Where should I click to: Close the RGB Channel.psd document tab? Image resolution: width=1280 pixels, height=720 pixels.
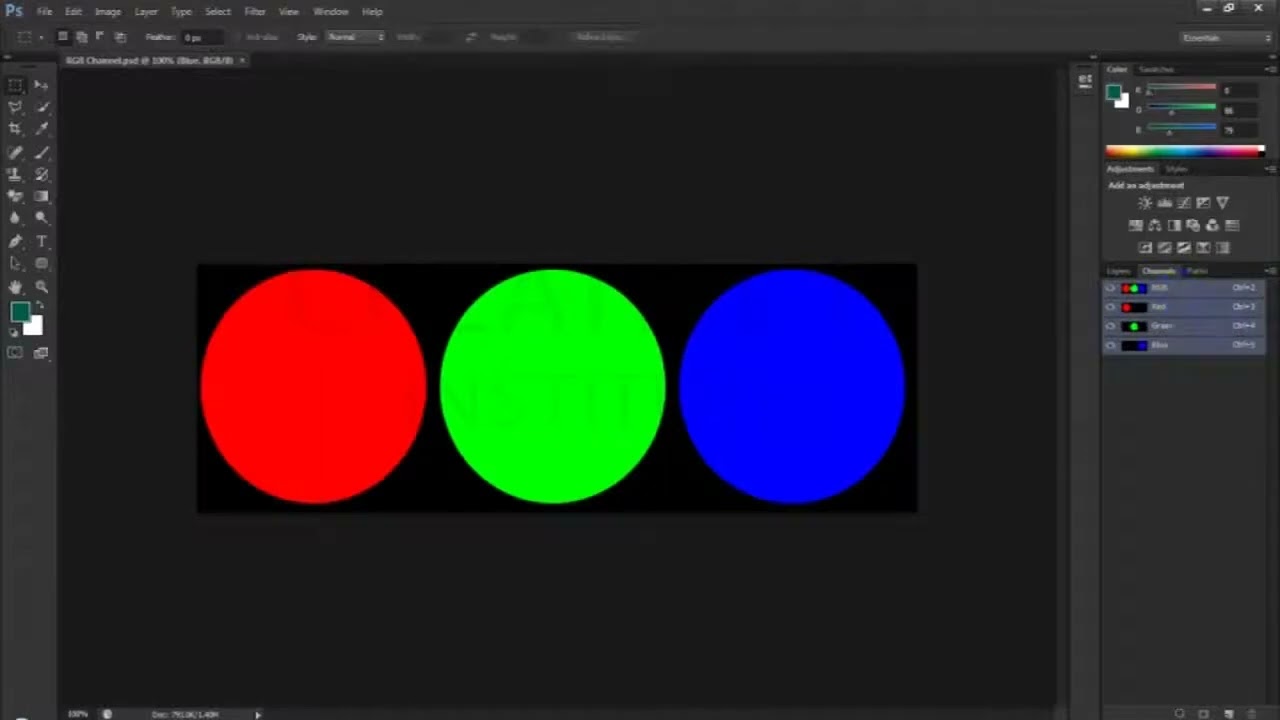coord(242,60)
